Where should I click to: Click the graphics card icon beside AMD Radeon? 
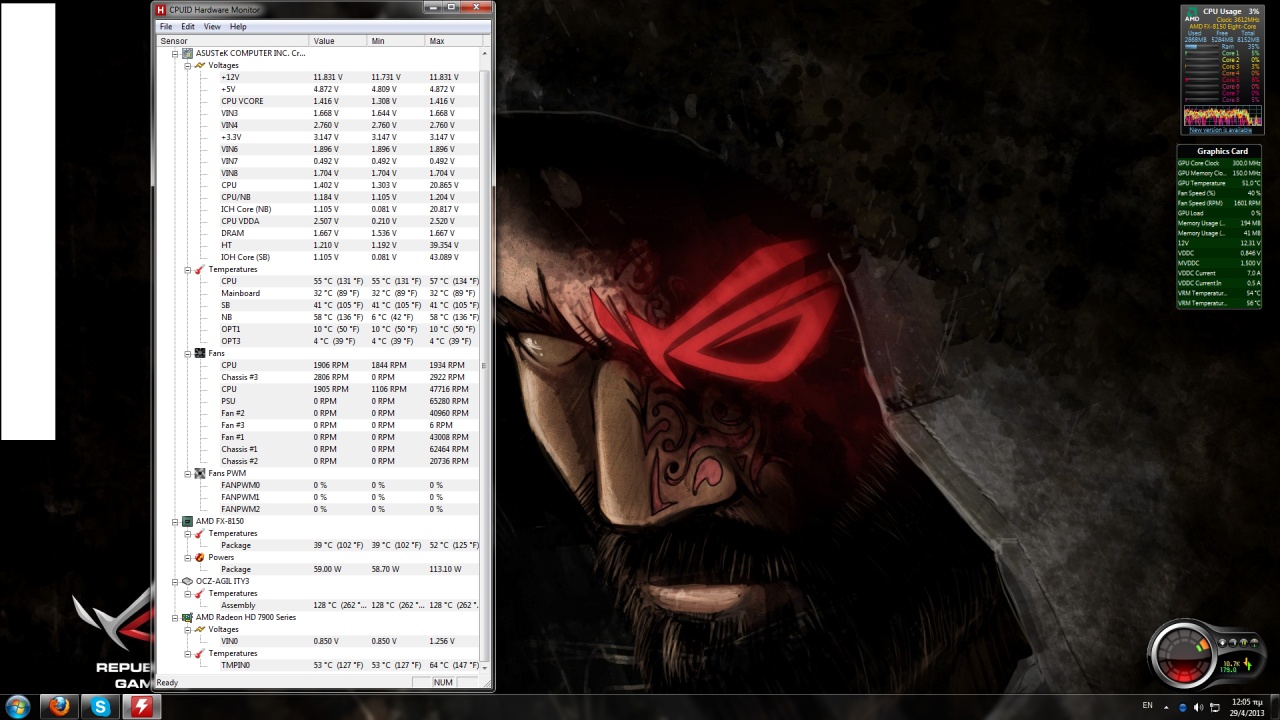[x=187, y=617]
